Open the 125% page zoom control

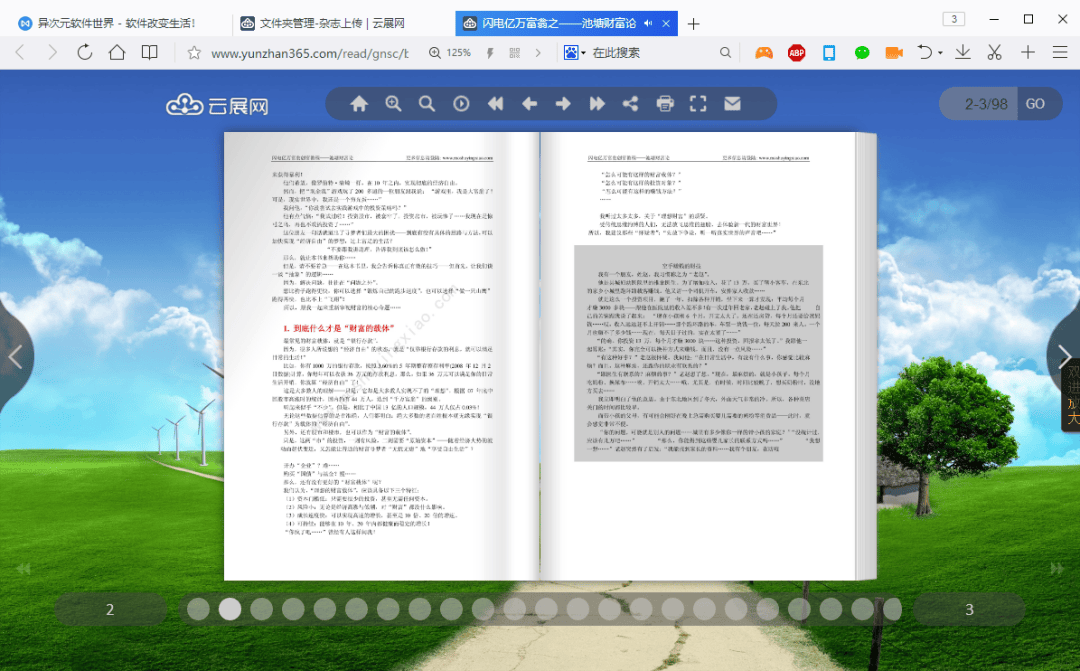[450, 52]
